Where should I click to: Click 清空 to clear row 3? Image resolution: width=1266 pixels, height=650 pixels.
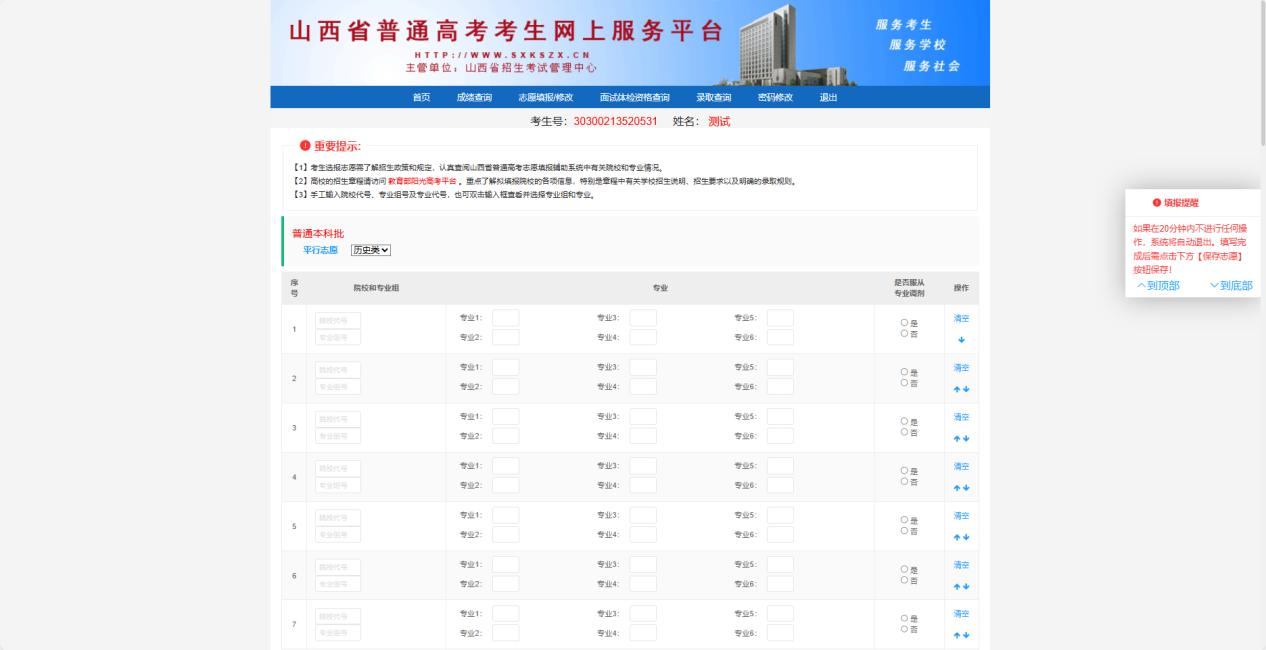click(x=961, y=417)
